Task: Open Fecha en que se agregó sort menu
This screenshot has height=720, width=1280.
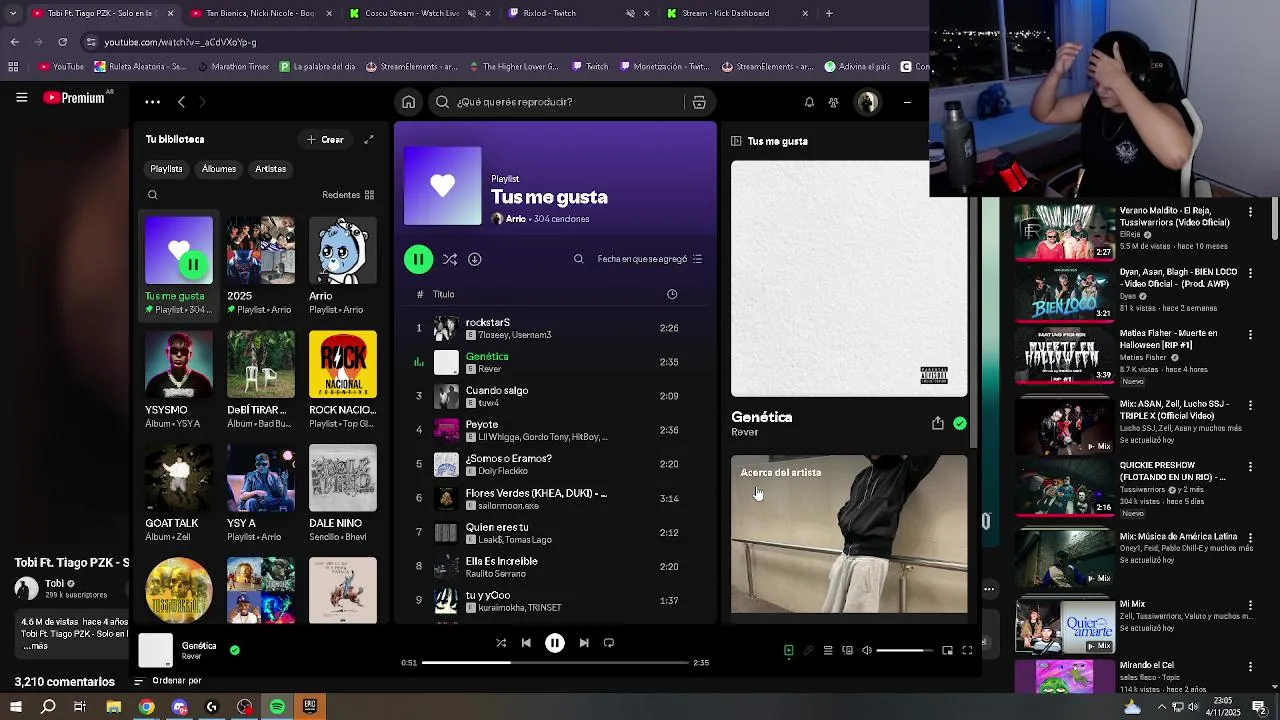Action: point(650,259)
